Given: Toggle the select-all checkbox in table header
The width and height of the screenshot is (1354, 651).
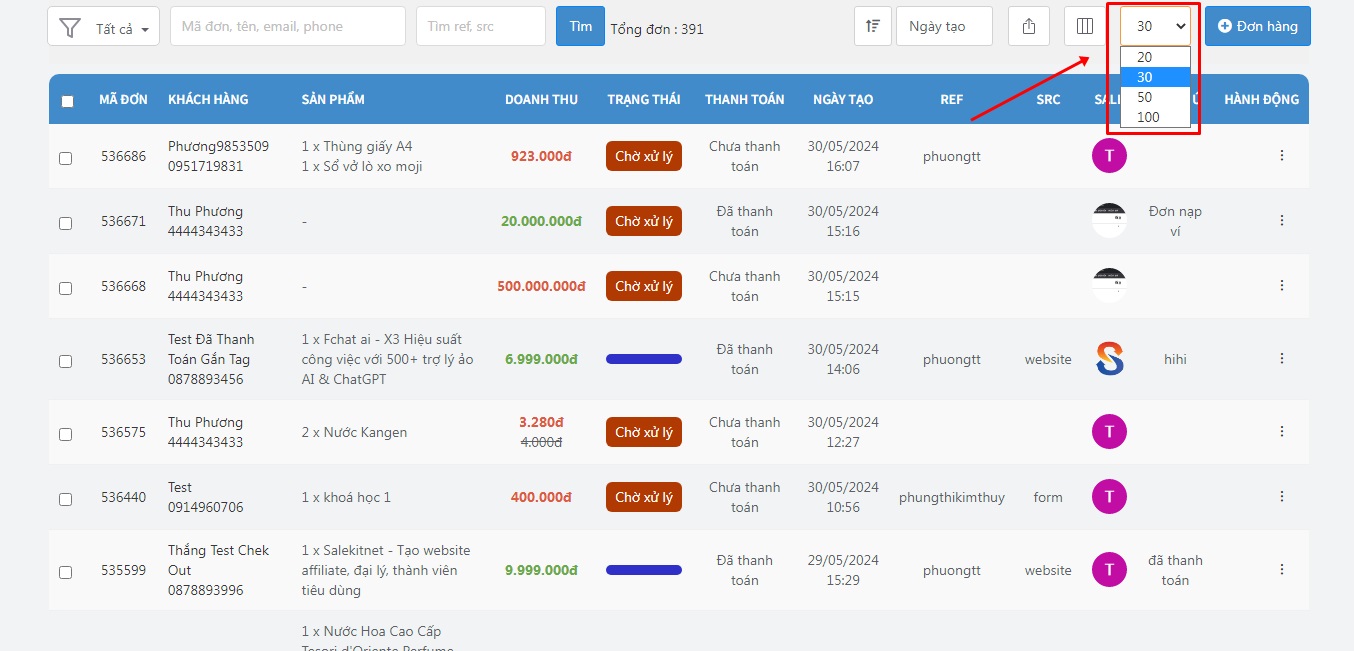Looking at the screenshot, I should click(x=67, y=101).
